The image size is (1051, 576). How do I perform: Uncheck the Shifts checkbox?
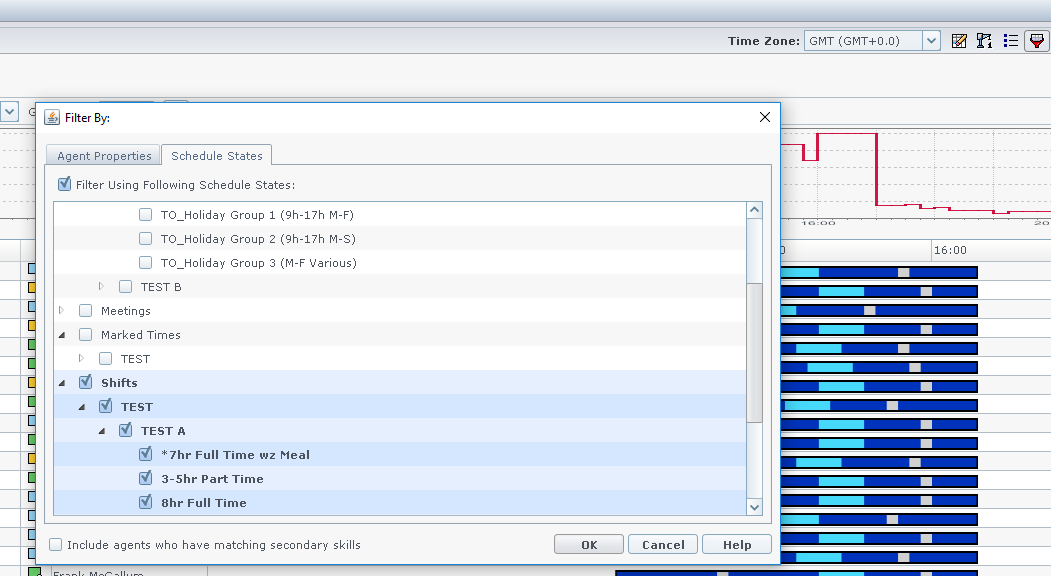pos(85,382)
